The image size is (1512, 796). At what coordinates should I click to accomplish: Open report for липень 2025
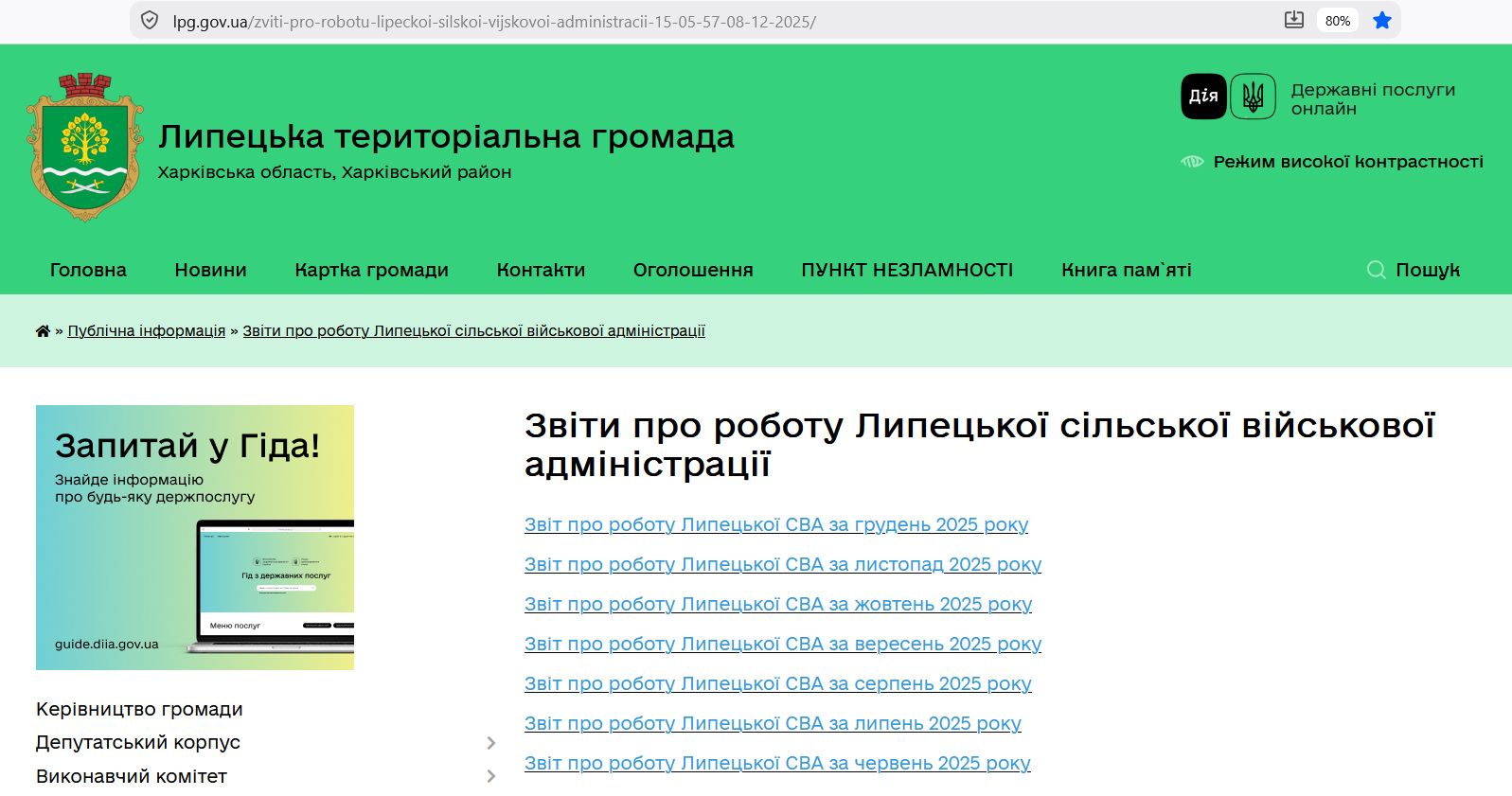[x=773, y=723]
